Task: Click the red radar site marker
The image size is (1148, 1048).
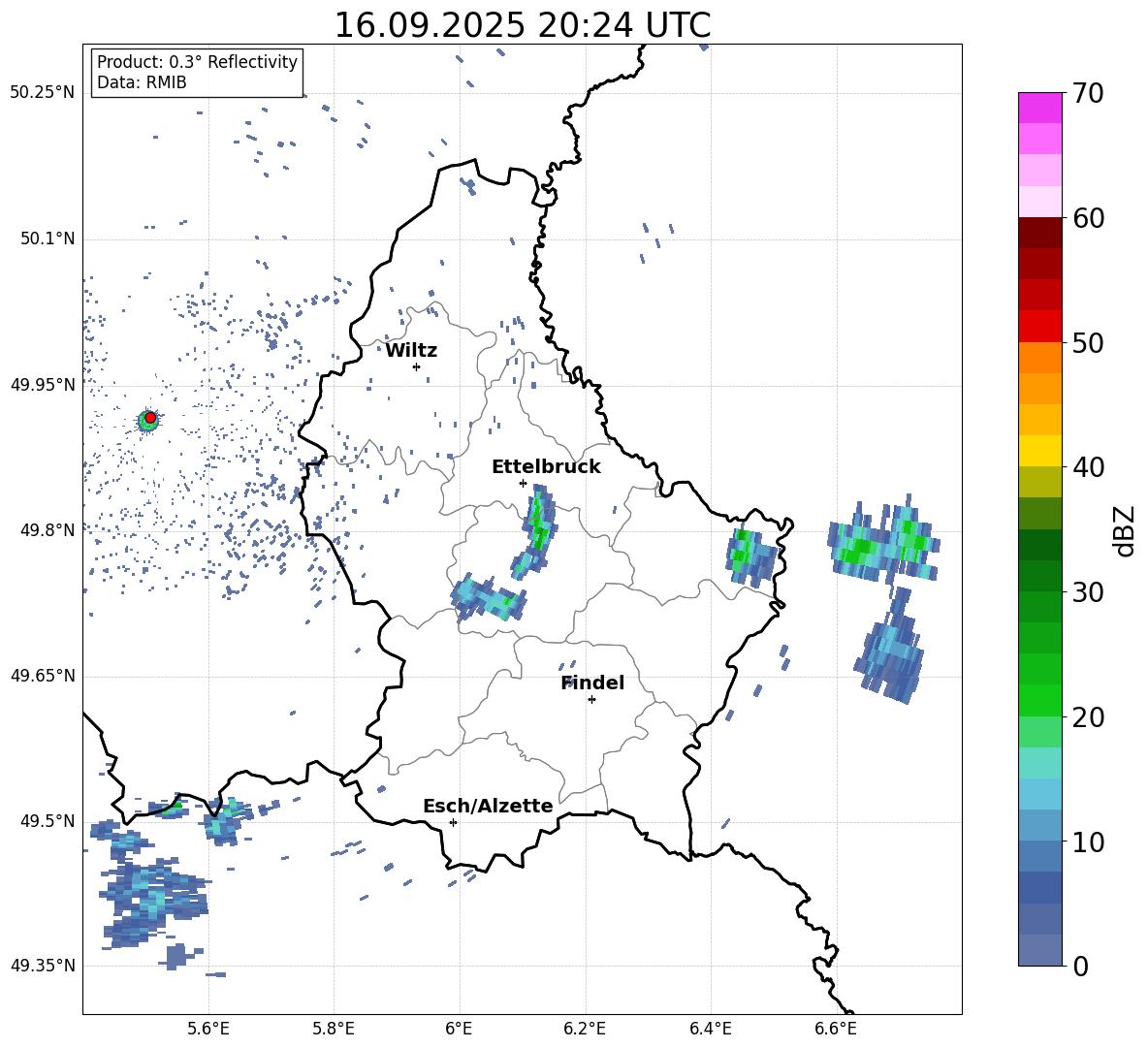Action: (150, 418)
